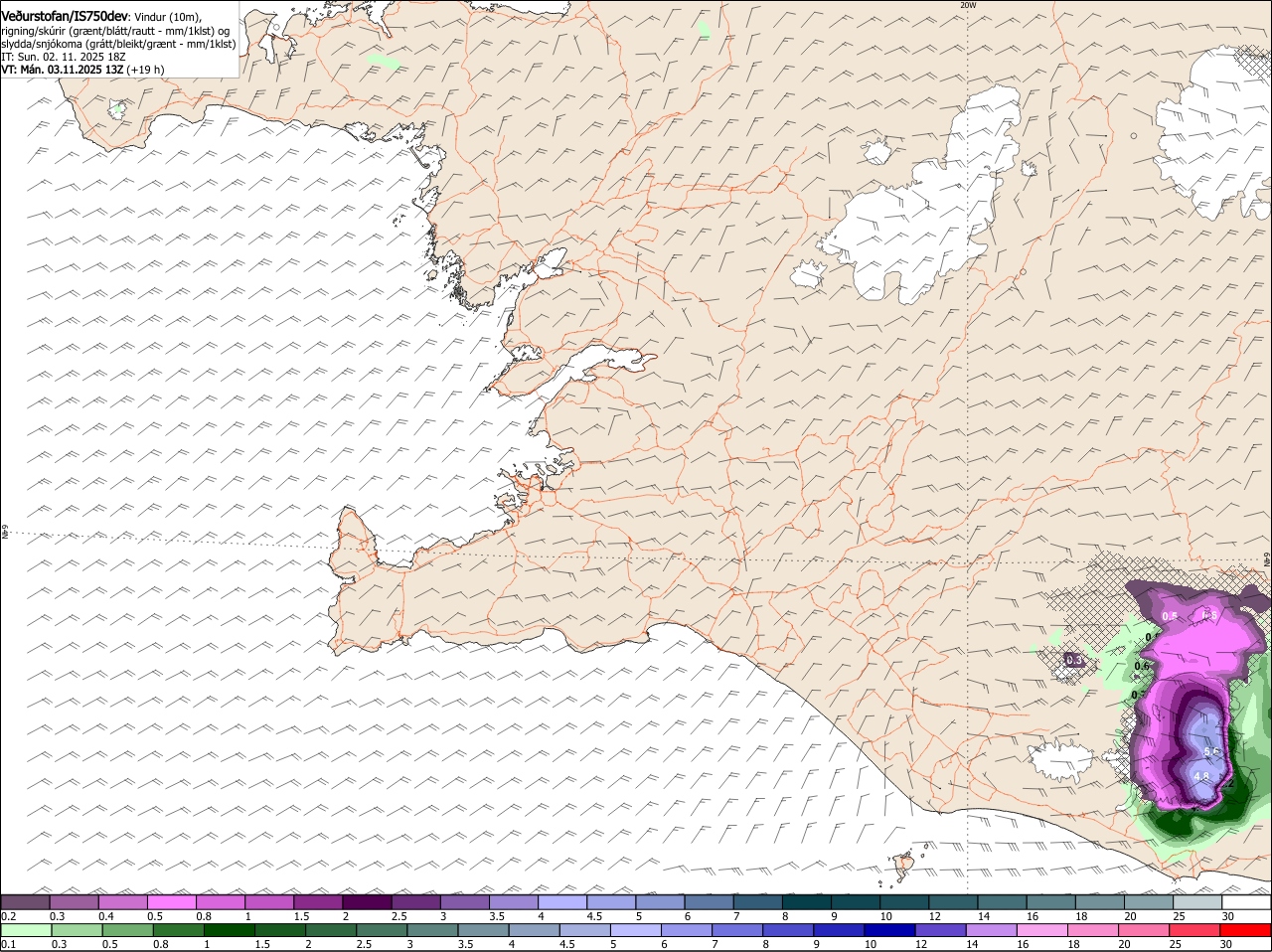Click the Vestmannaeyjar island off the south coast

904,865
